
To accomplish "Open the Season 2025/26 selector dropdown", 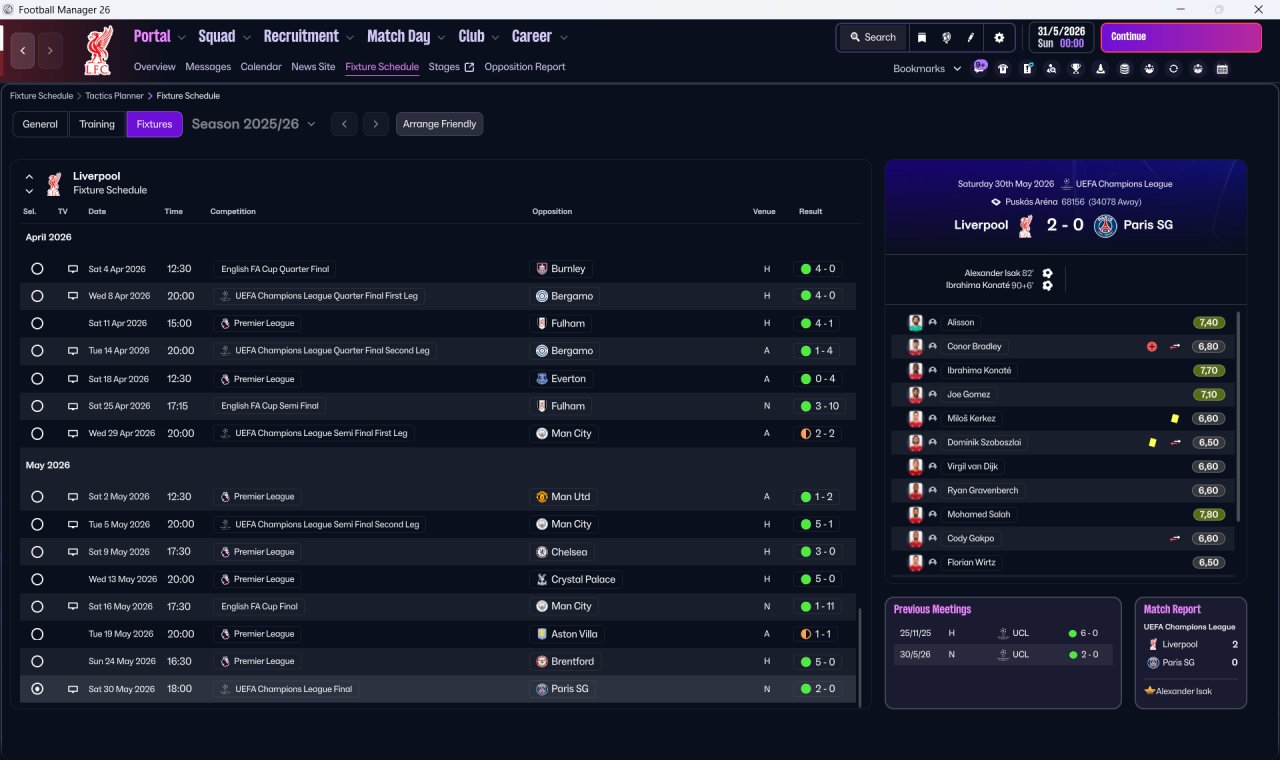I will (253, 124).
